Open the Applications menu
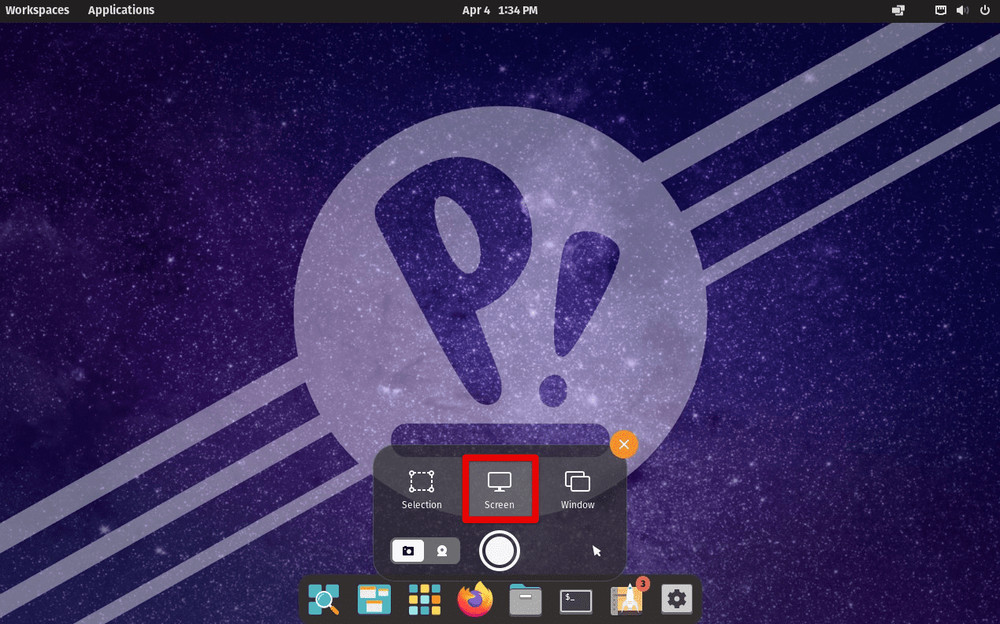The height and width of the screenshot is (624, 1000). coord(121,10)
